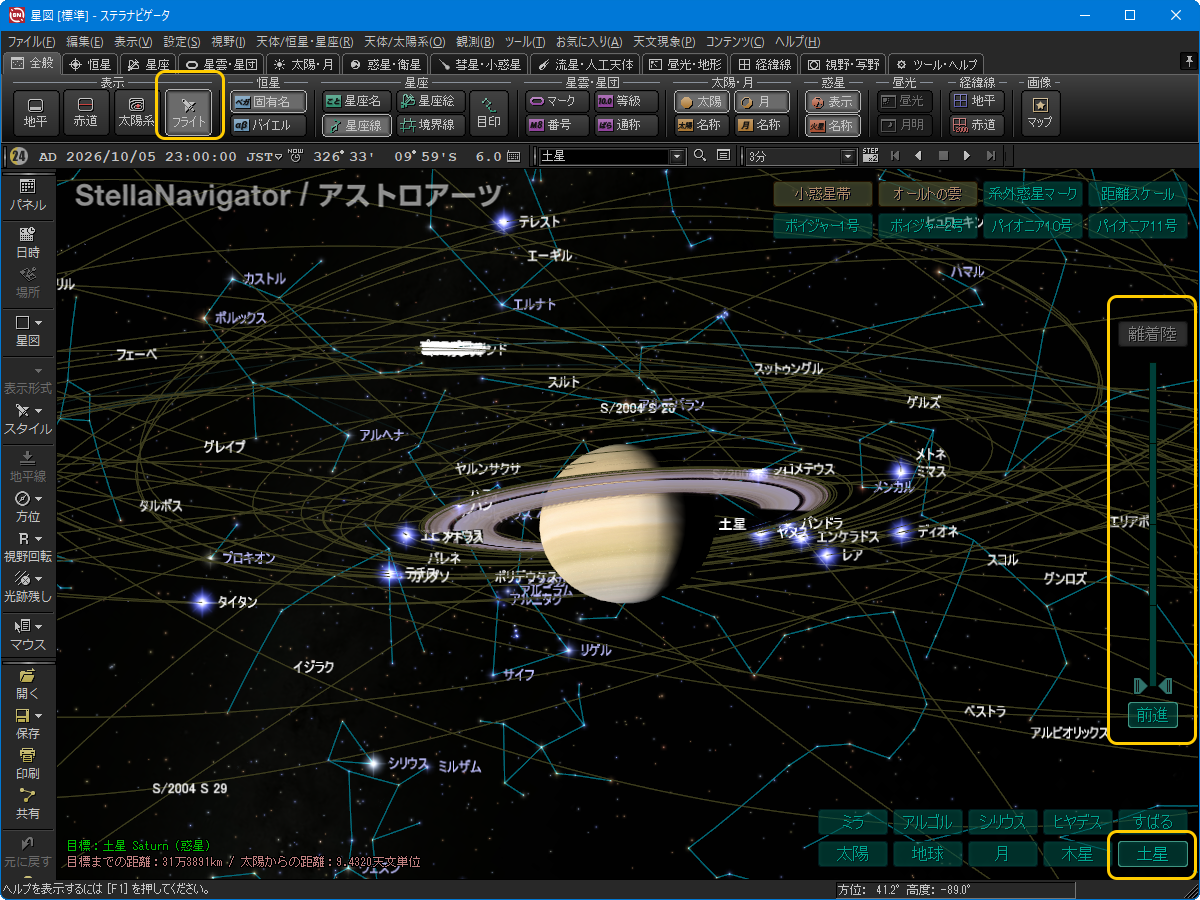Open the 土星 object search dropdown
This screenshot has height=900, width=1200.
pyautogui.click(x=677, y=156)
